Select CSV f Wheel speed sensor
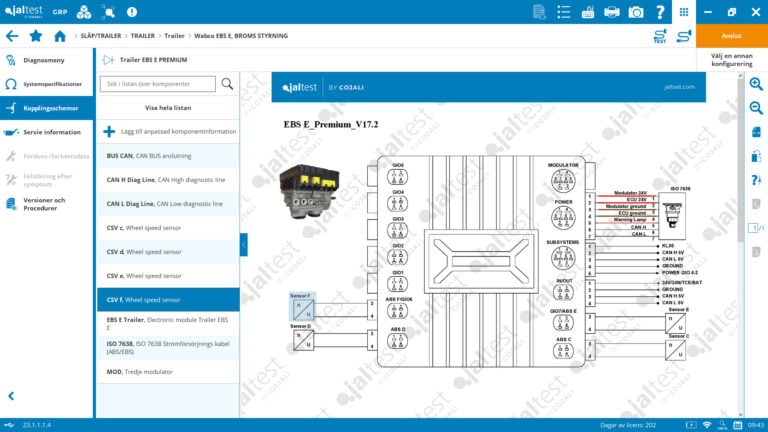Screen dimensions: 768x432 [x=168, y=300]
